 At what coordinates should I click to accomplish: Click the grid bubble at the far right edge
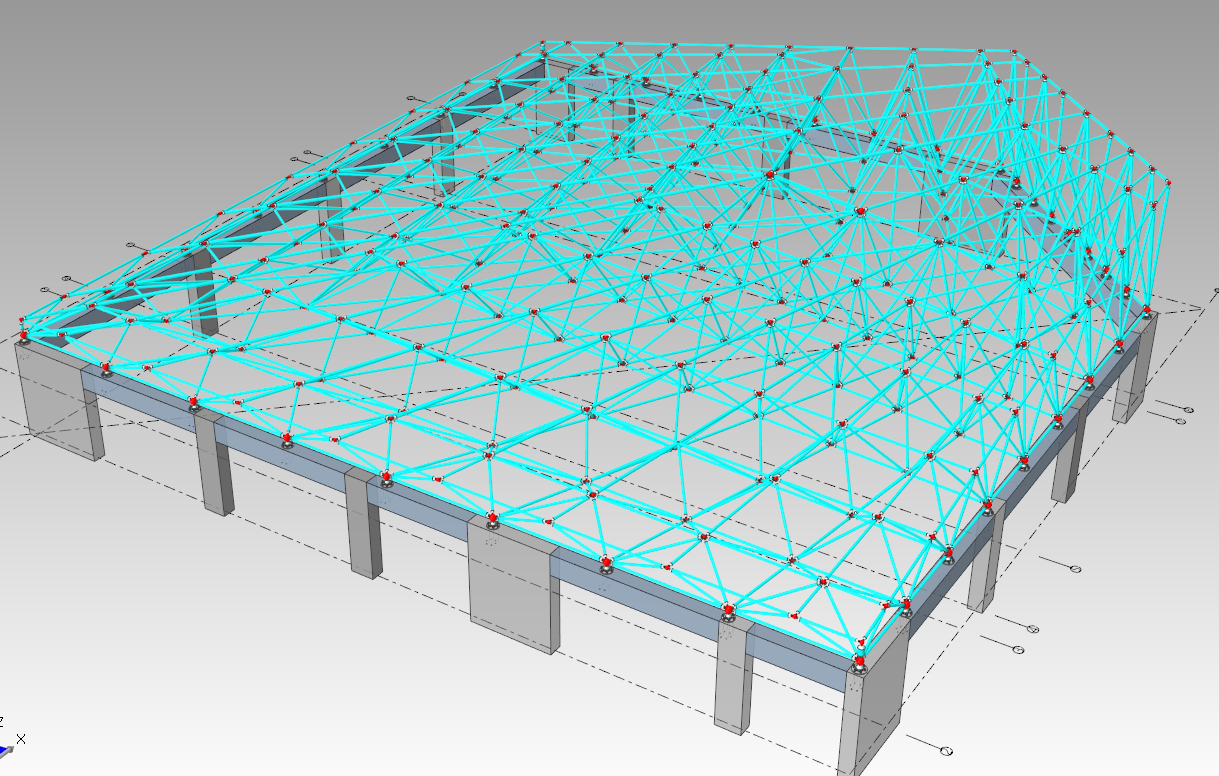coord(1215,291)
